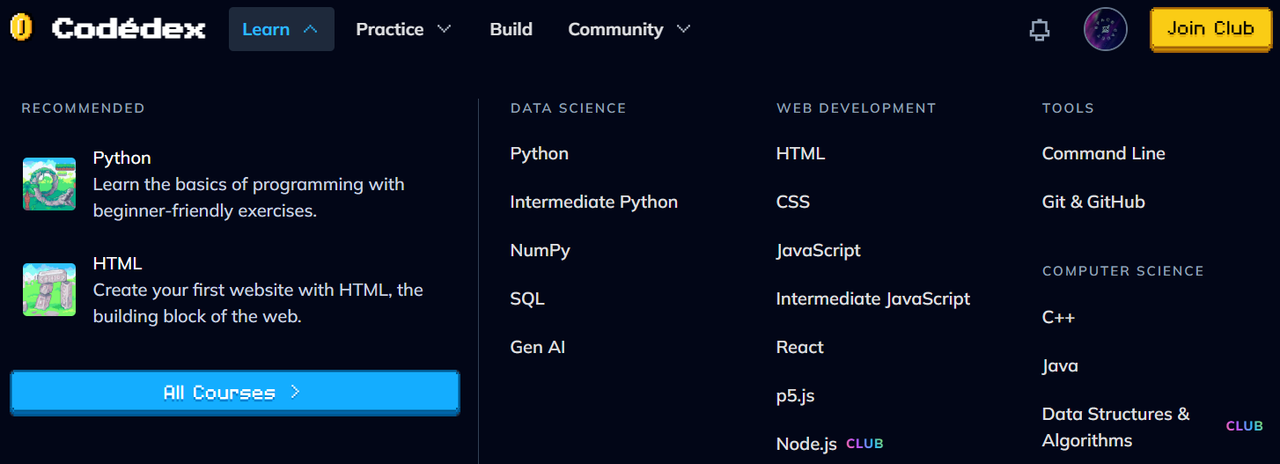The height and width of the screenshot is (464, 1280).
Task: Click the TOOLS section heading
Action: pos(1068,108)
